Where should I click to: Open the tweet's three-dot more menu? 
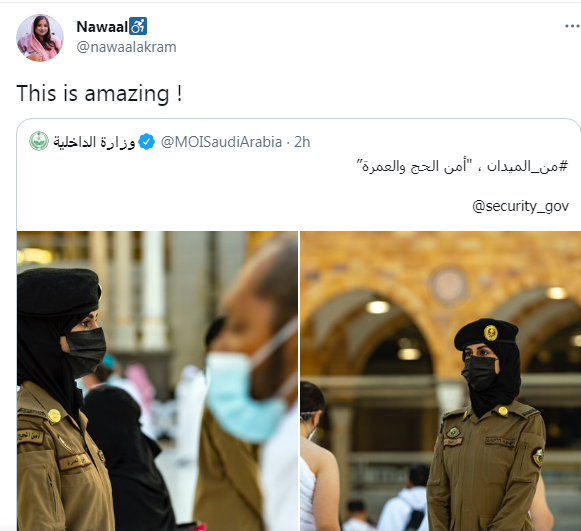572,26
